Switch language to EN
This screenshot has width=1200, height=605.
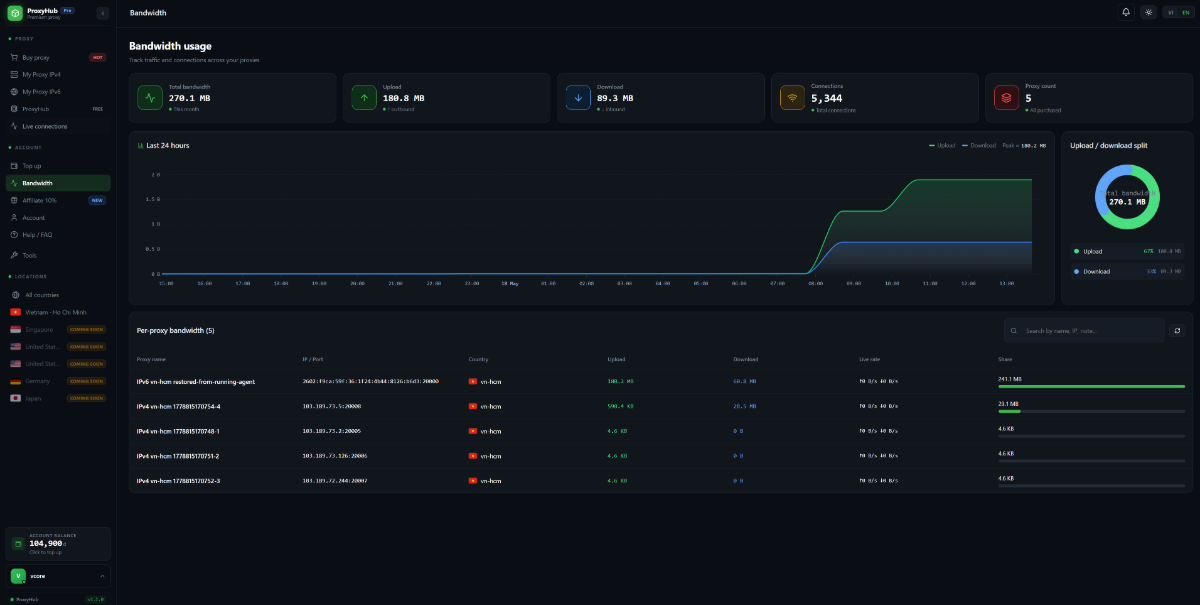click(x=1184, y=12)
